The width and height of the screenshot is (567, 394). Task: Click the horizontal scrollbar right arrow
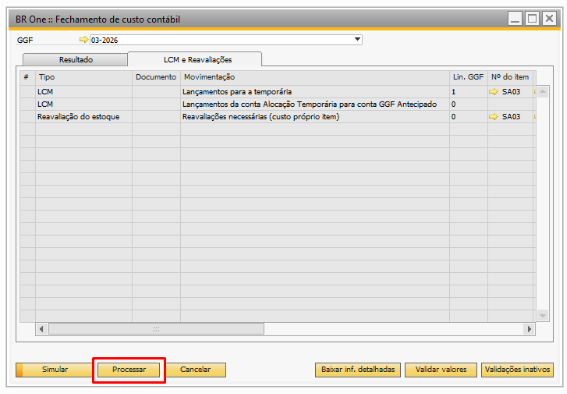tap(529, 329)
